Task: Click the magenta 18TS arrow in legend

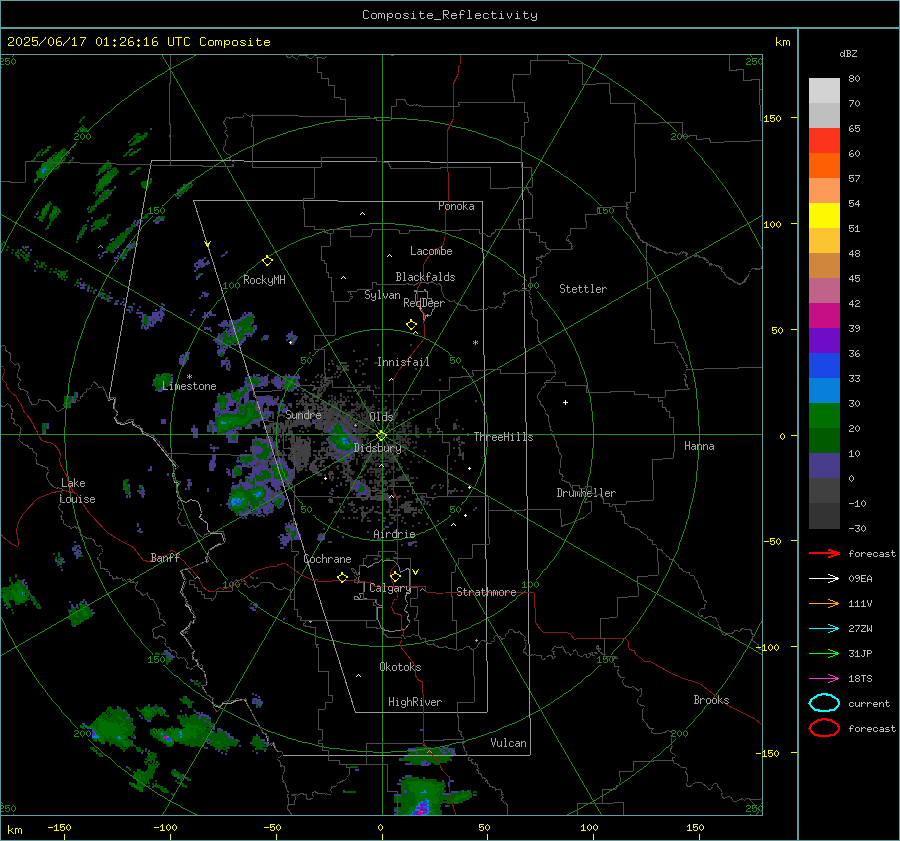Action: point(824,679)
